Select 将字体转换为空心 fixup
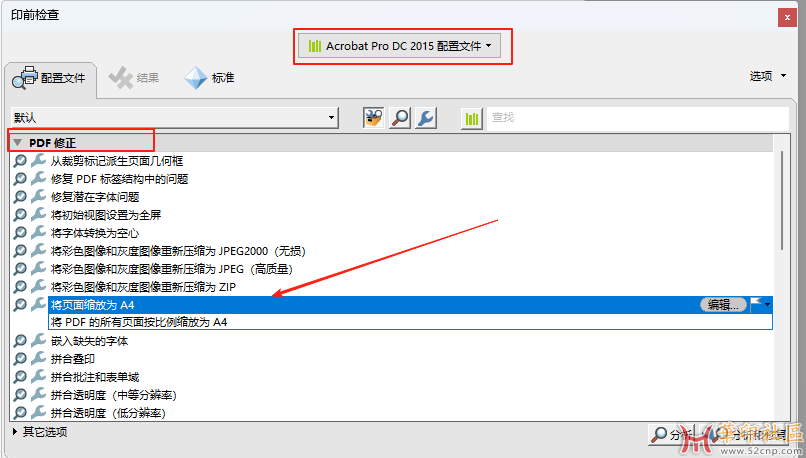This screenshot has height=458, width=806. point(95,233)
